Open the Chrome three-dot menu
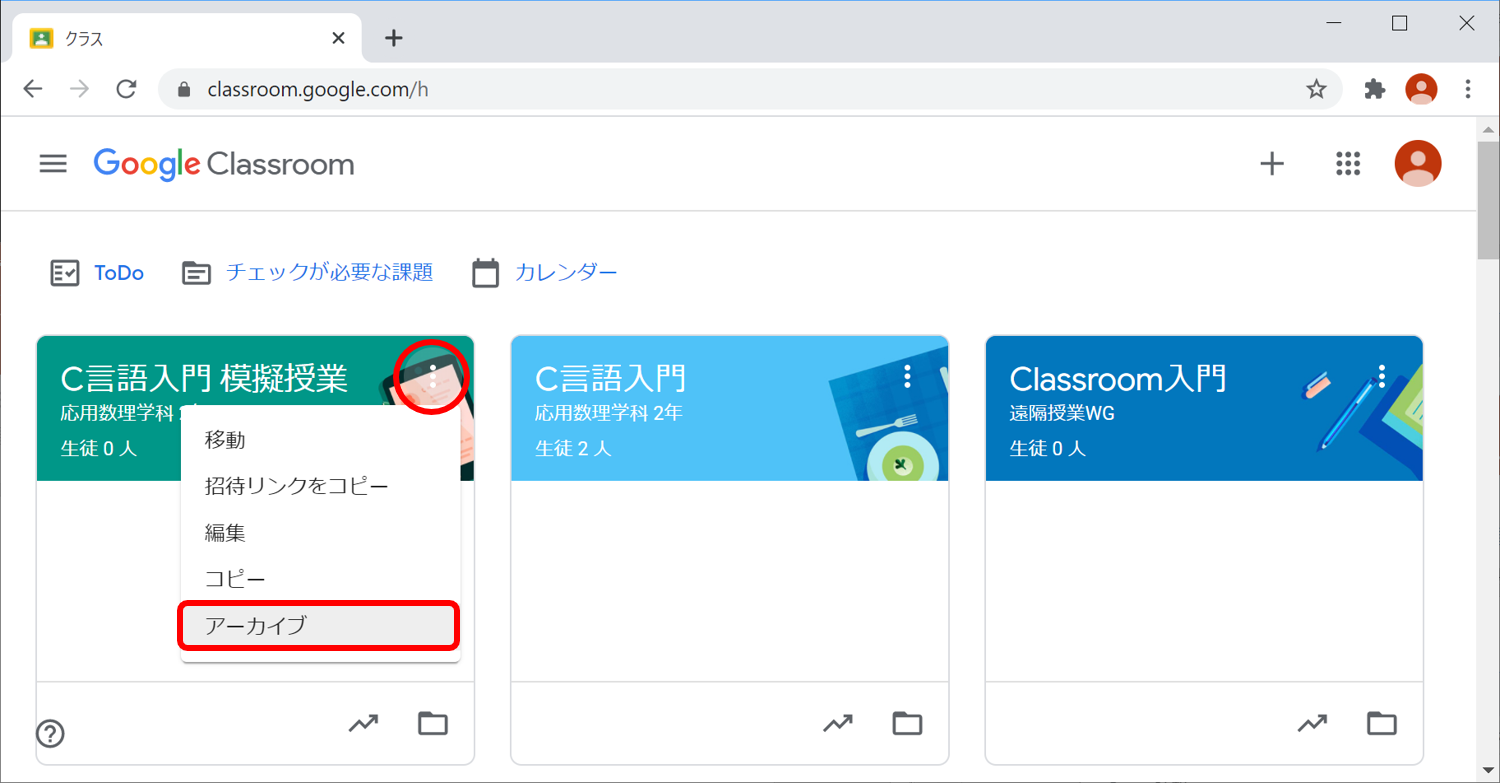1500x783 pixels. coord(1468,89)
